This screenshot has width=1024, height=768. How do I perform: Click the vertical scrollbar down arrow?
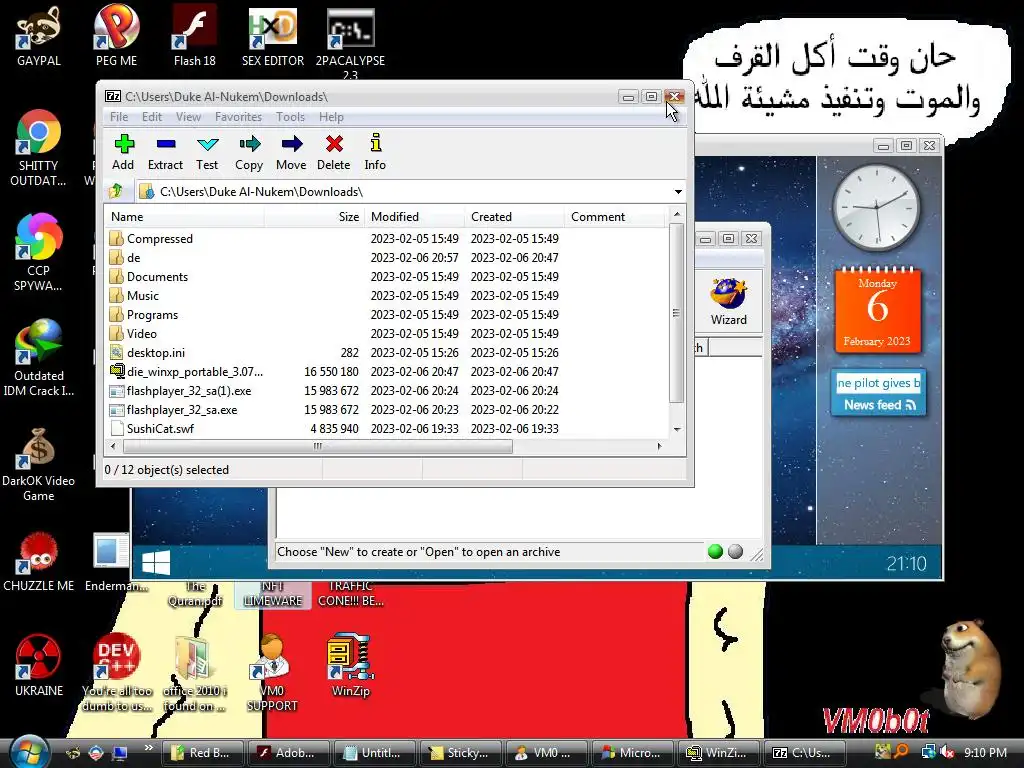coord(677,429)
